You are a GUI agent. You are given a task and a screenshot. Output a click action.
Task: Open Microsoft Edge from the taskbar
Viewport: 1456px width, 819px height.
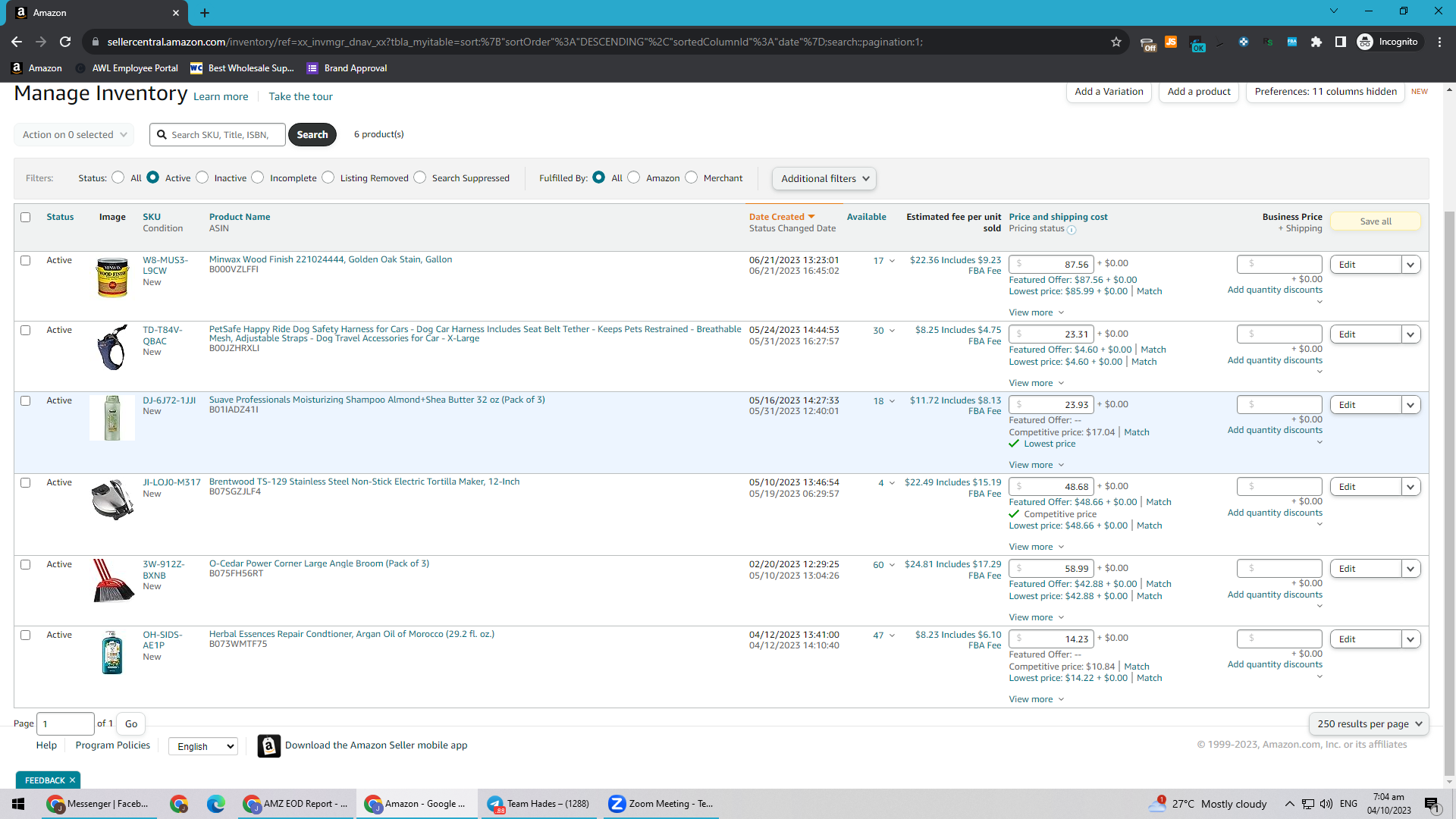216,804
